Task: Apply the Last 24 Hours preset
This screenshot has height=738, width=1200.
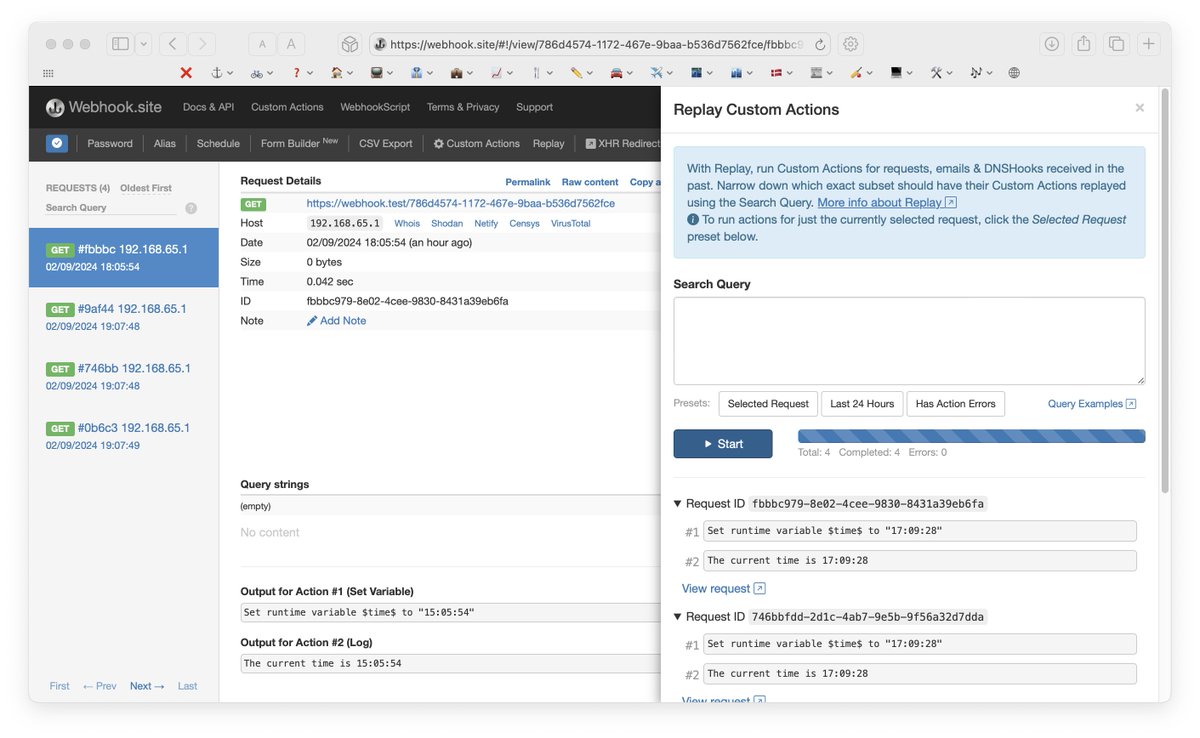Action: click(862, 404)
